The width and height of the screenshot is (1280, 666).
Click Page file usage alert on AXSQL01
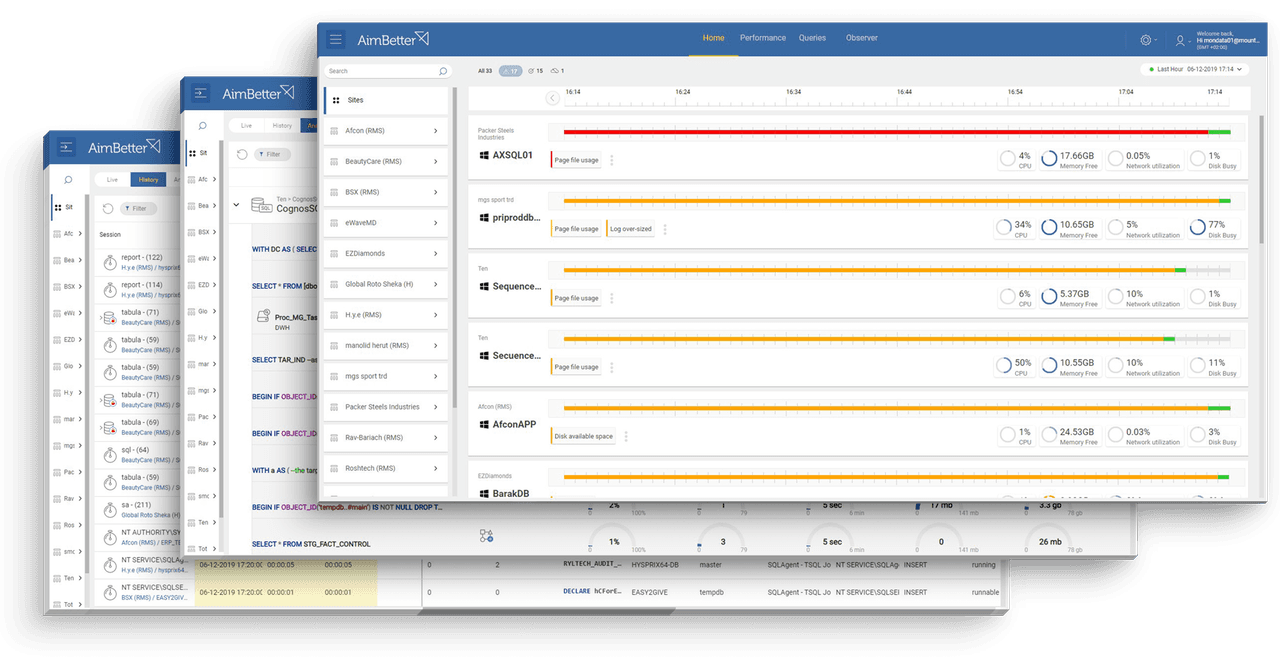(x=576, y=160)
